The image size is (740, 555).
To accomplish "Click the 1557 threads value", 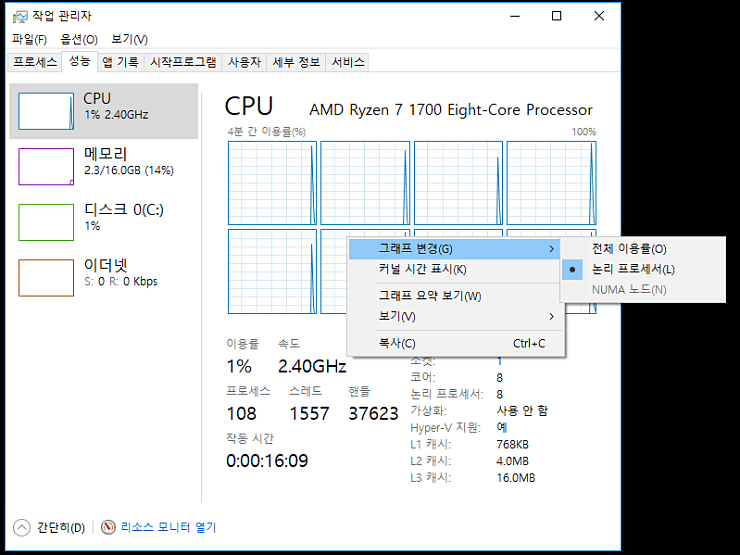I will pyautogui.click(x=309, y=413).
